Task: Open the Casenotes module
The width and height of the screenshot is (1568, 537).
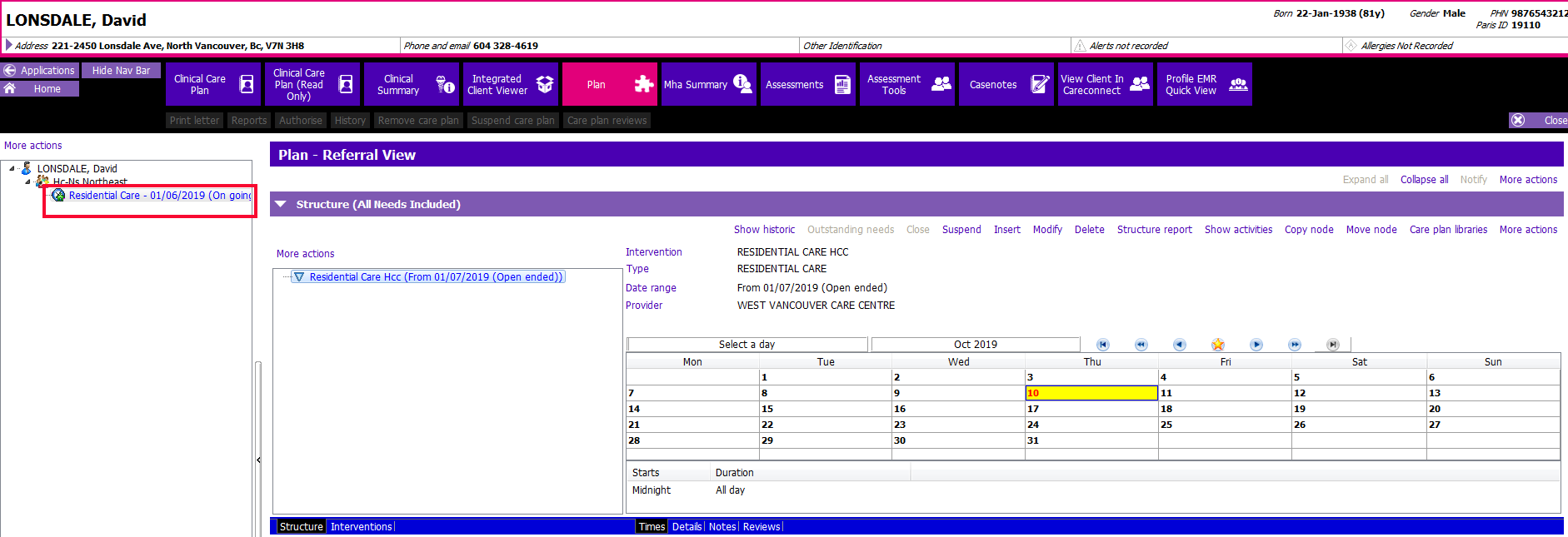Action: 1006,84
